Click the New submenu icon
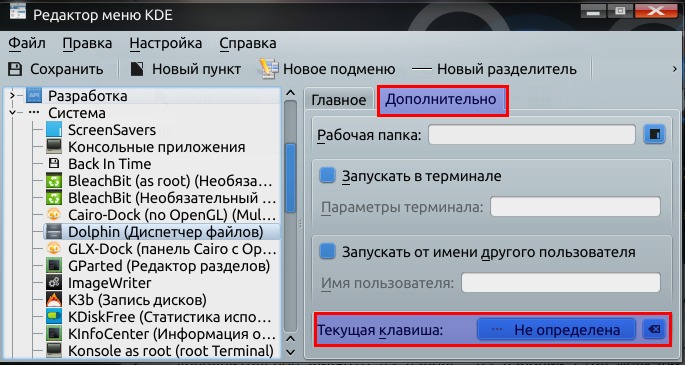685x365 pixels. click(269, 69)
